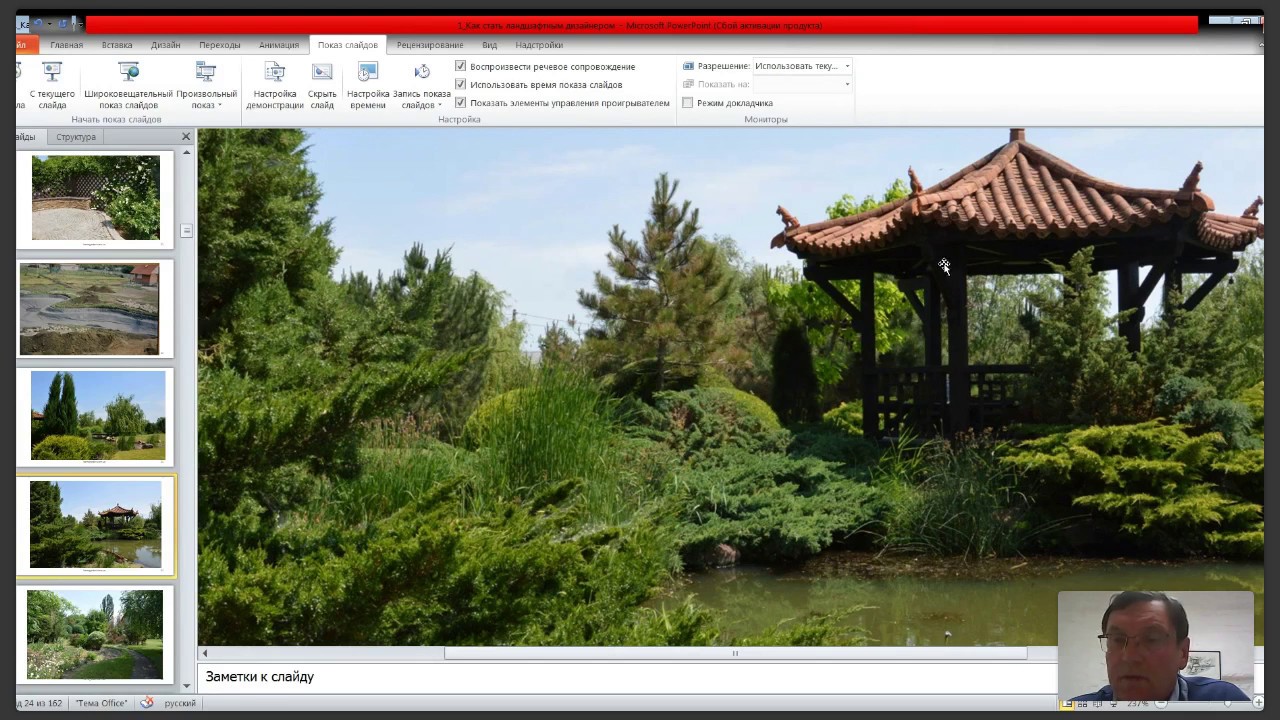Click thumbnail pane scroll up arrow
The width and height of the screenshot is (1280, 720).
click(x=186, y=153)
